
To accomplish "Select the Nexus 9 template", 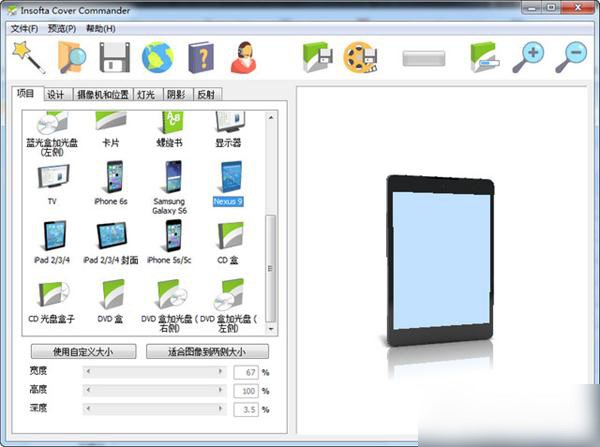I will 228,184.
